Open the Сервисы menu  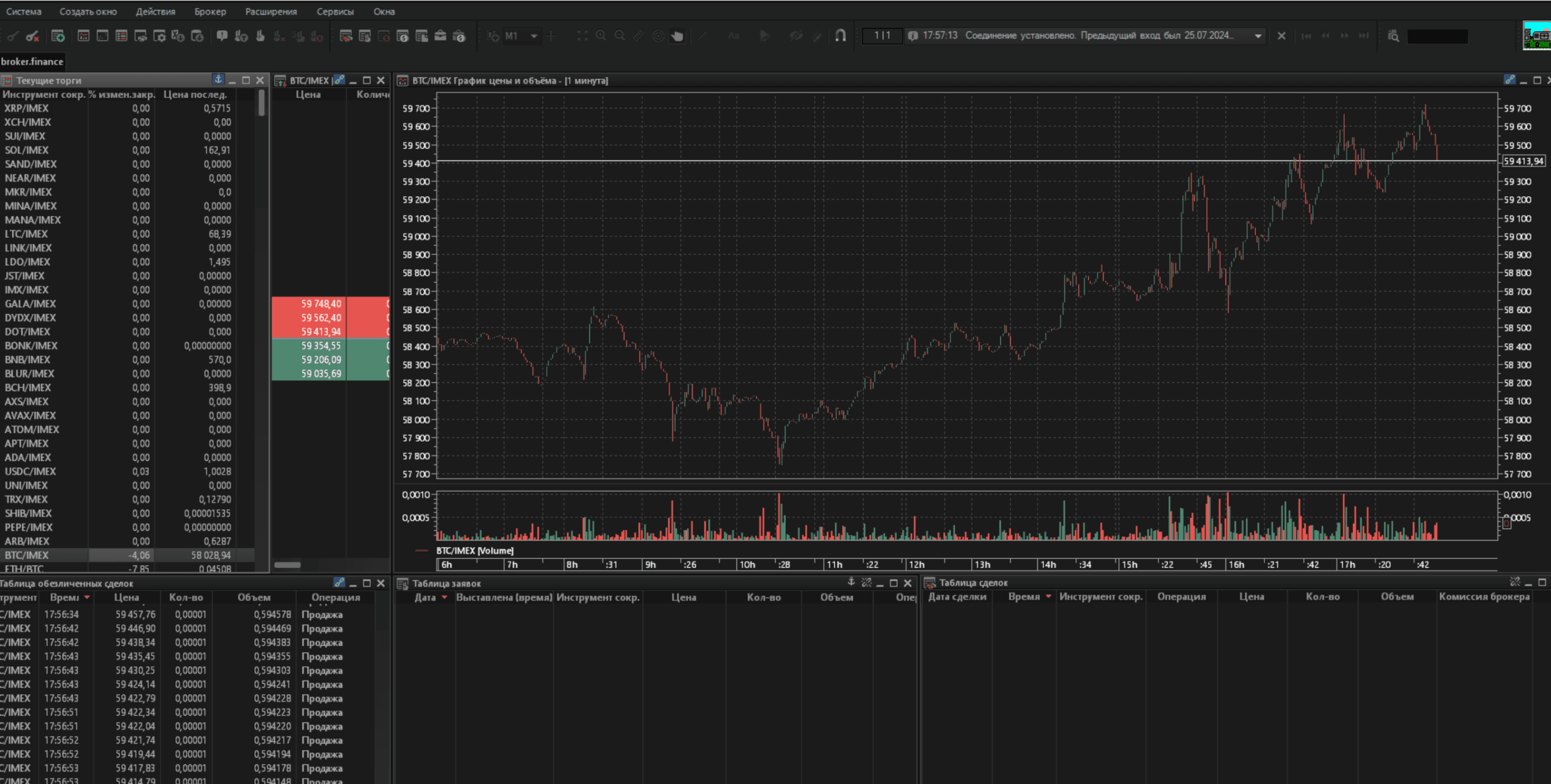335,12
